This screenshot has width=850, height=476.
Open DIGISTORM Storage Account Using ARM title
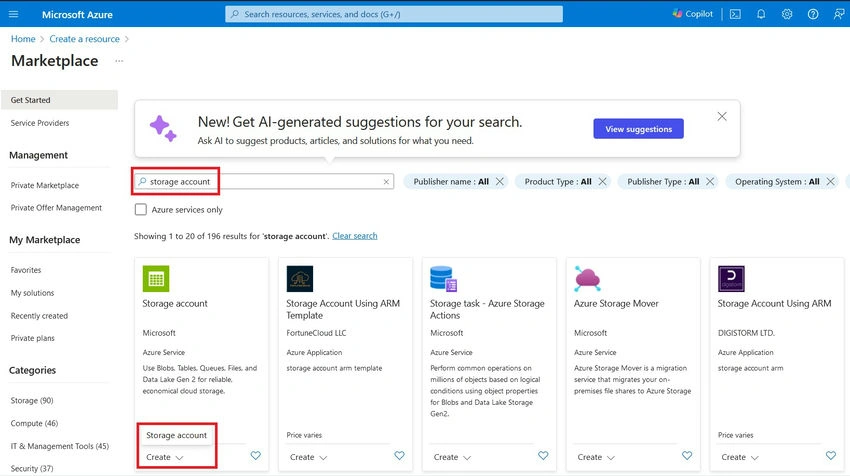pos(774,304)
